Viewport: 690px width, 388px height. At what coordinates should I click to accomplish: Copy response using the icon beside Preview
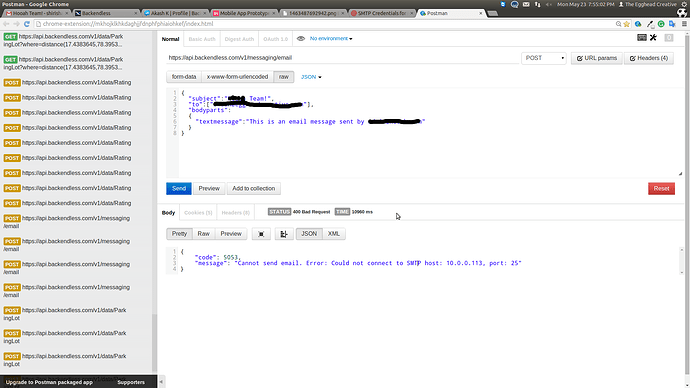click(x=261, y=234)
